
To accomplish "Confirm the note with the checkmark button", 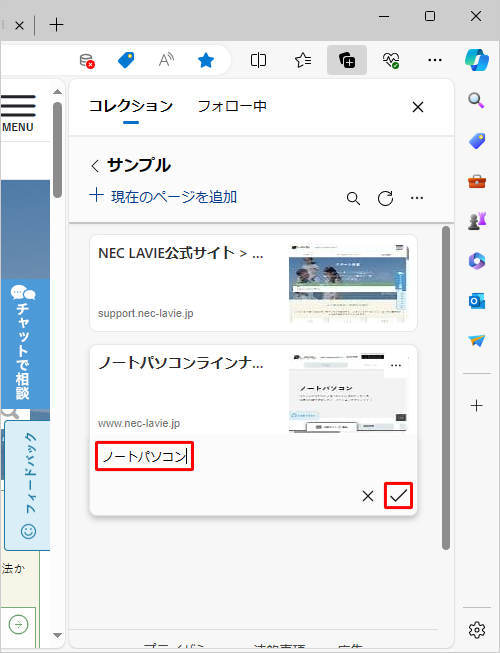I will click(x=398, y=496).
